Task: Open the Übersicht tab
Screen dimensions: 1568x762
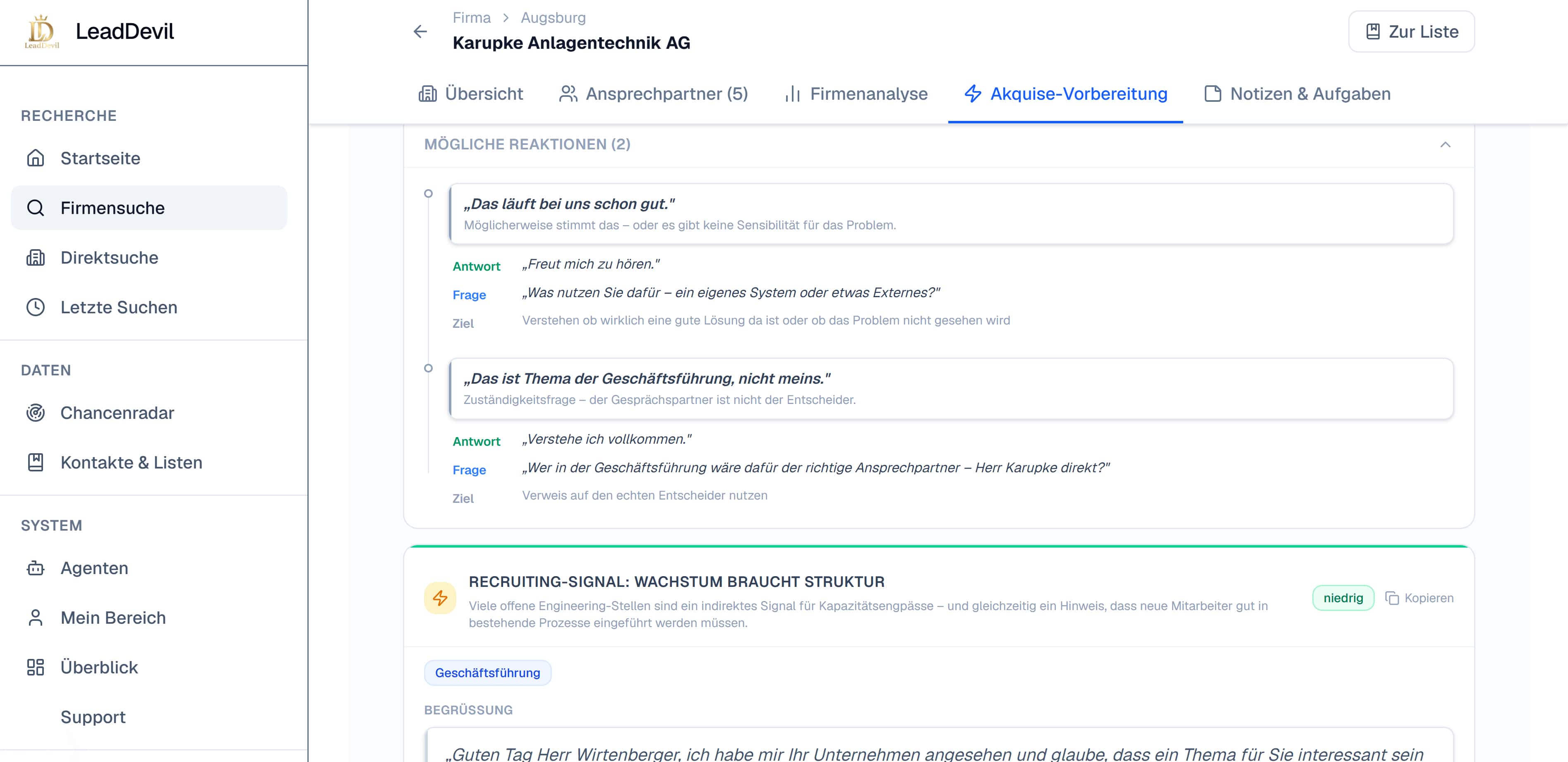Action: [x=470, y=94]
